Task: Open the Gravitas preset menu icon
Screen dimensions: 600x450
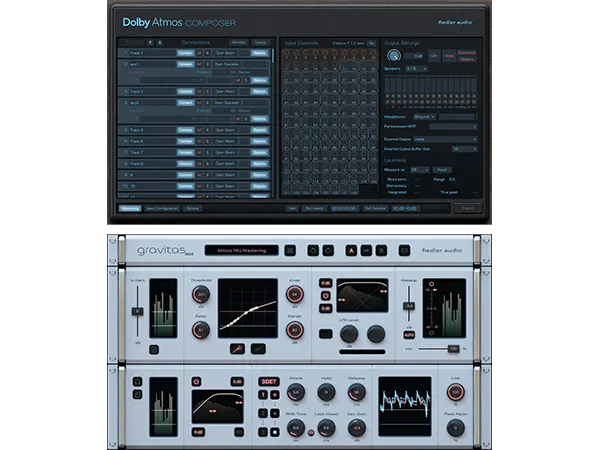Action: (290, 251)
